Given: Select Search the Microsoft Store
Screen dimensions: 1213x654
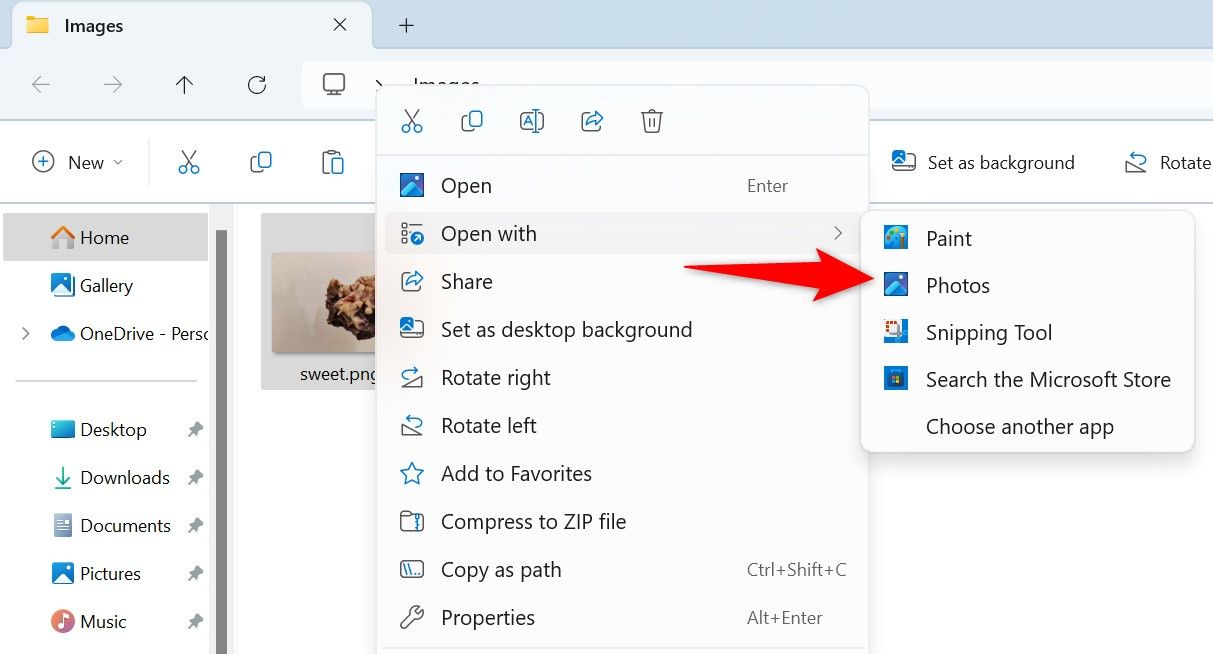Looking at the screenshot, I should click(1028, 379).
